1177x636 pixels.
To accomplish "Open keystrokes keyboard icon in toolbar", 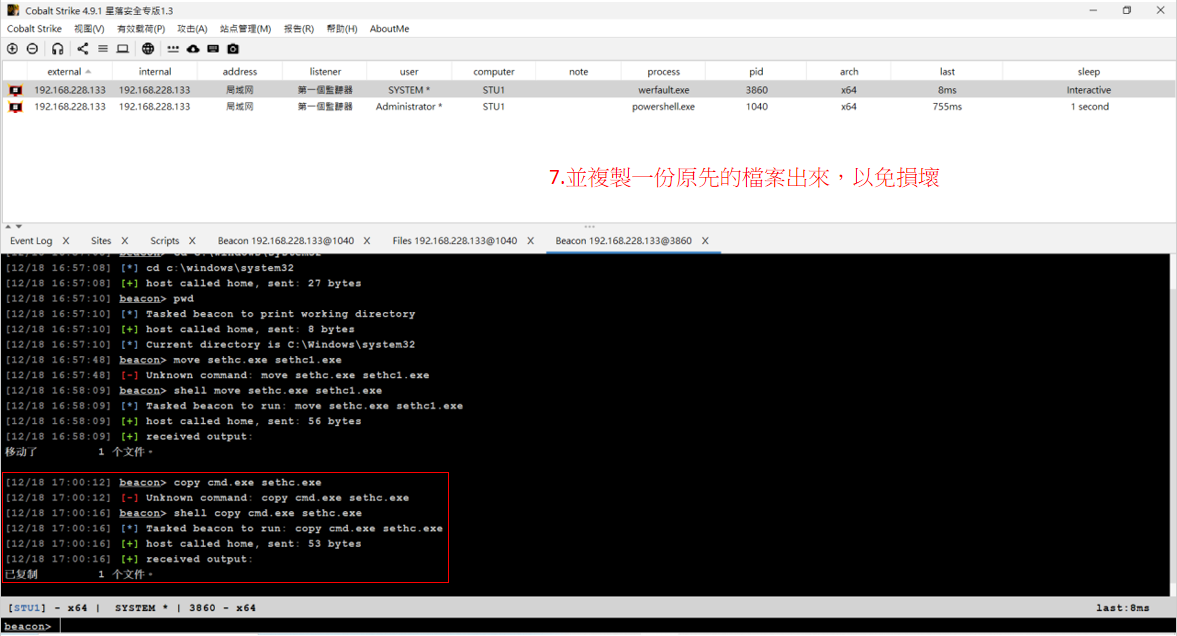I will coord(213,49).
